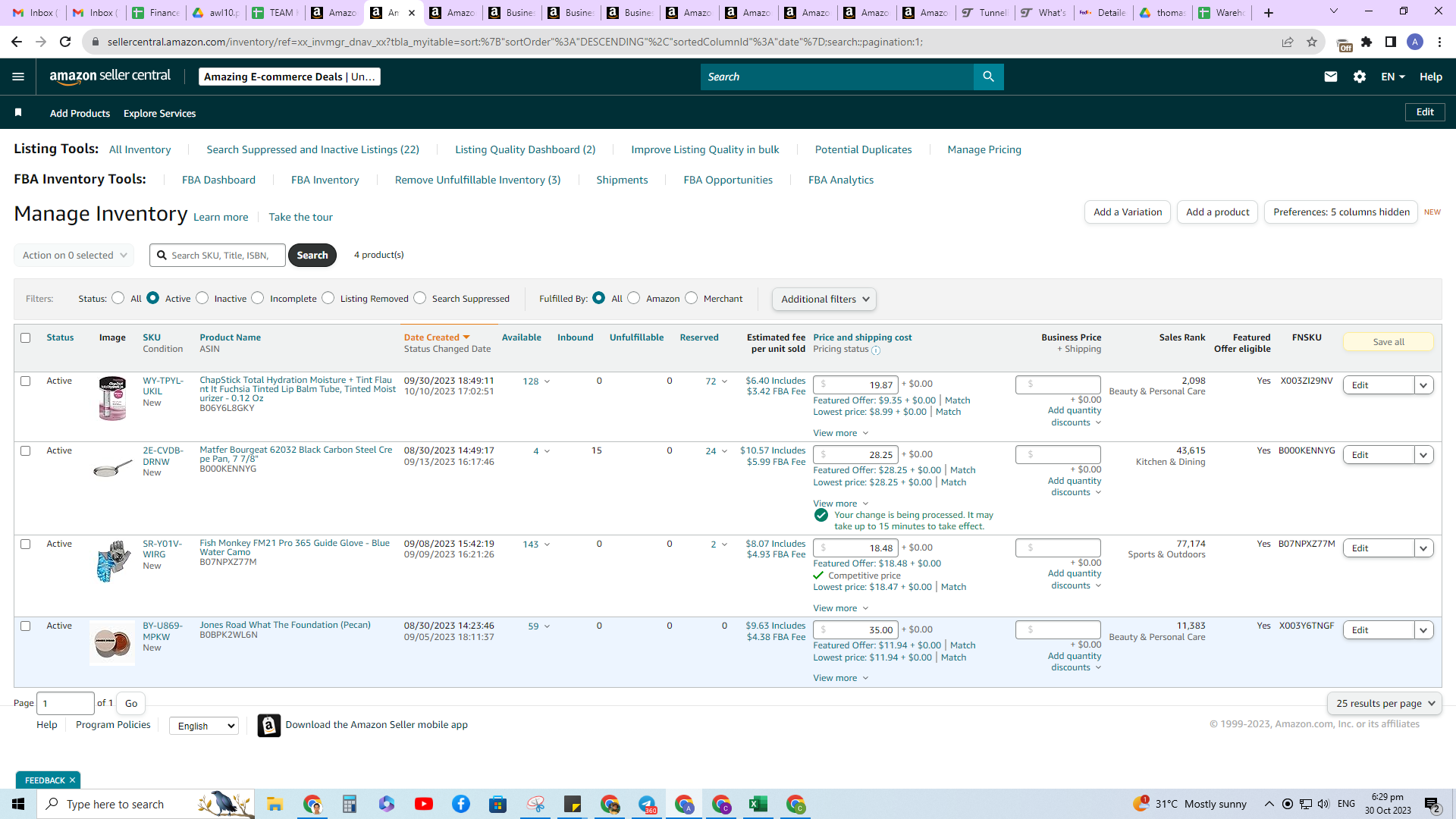Open the 25 results per page dropdown

pos(1385,703)
